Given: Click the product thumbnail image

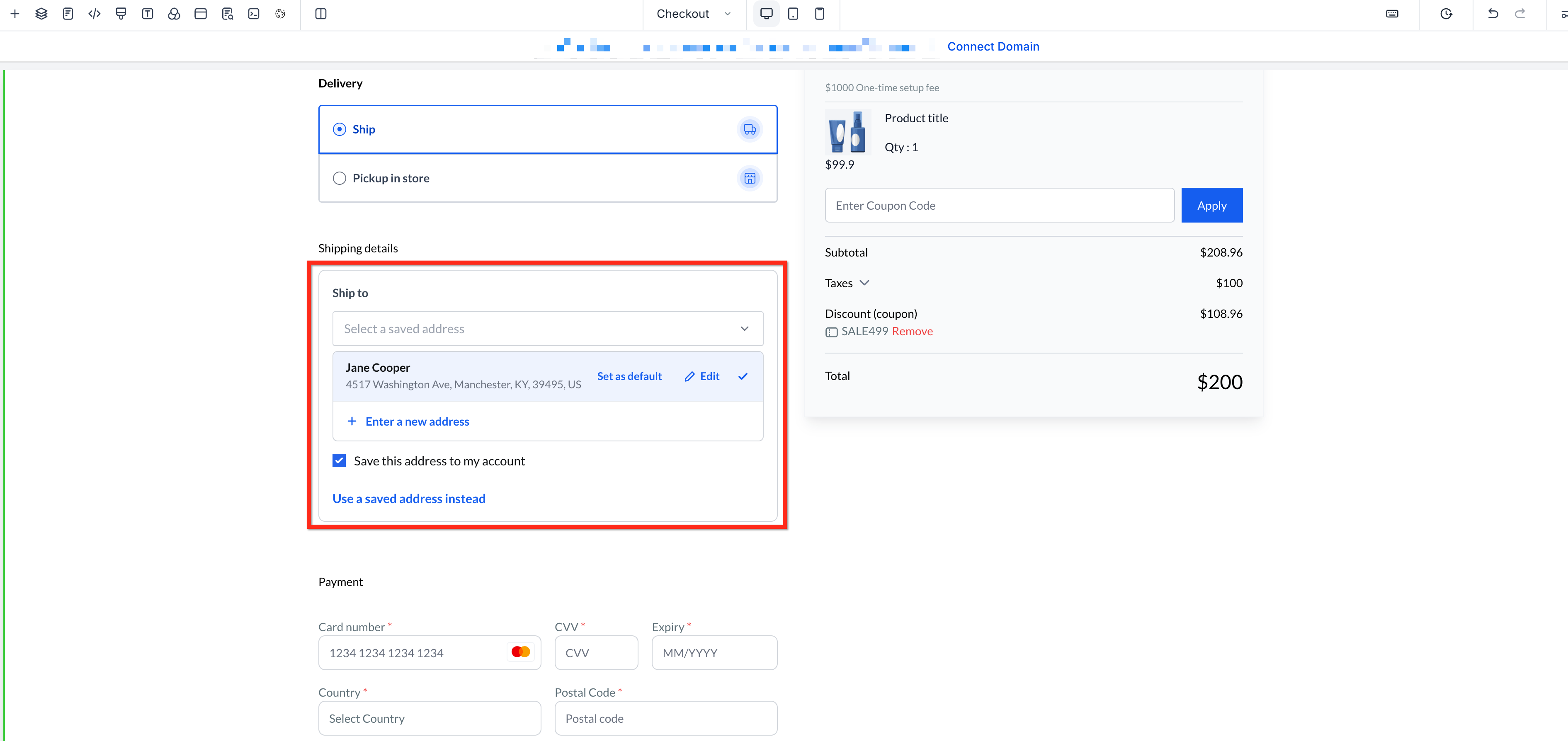Looking at the screenshot, I should 848,131.
